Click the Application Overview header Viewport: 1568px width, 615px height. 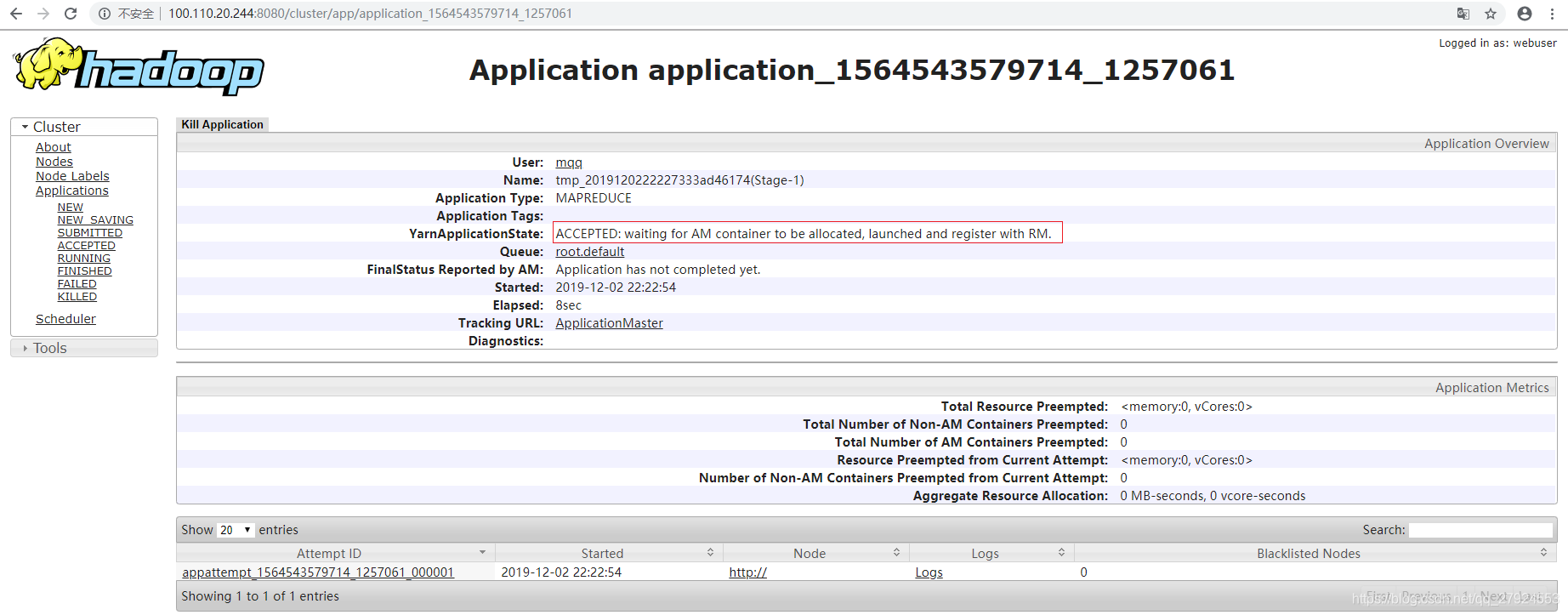tap(1486, 144)
